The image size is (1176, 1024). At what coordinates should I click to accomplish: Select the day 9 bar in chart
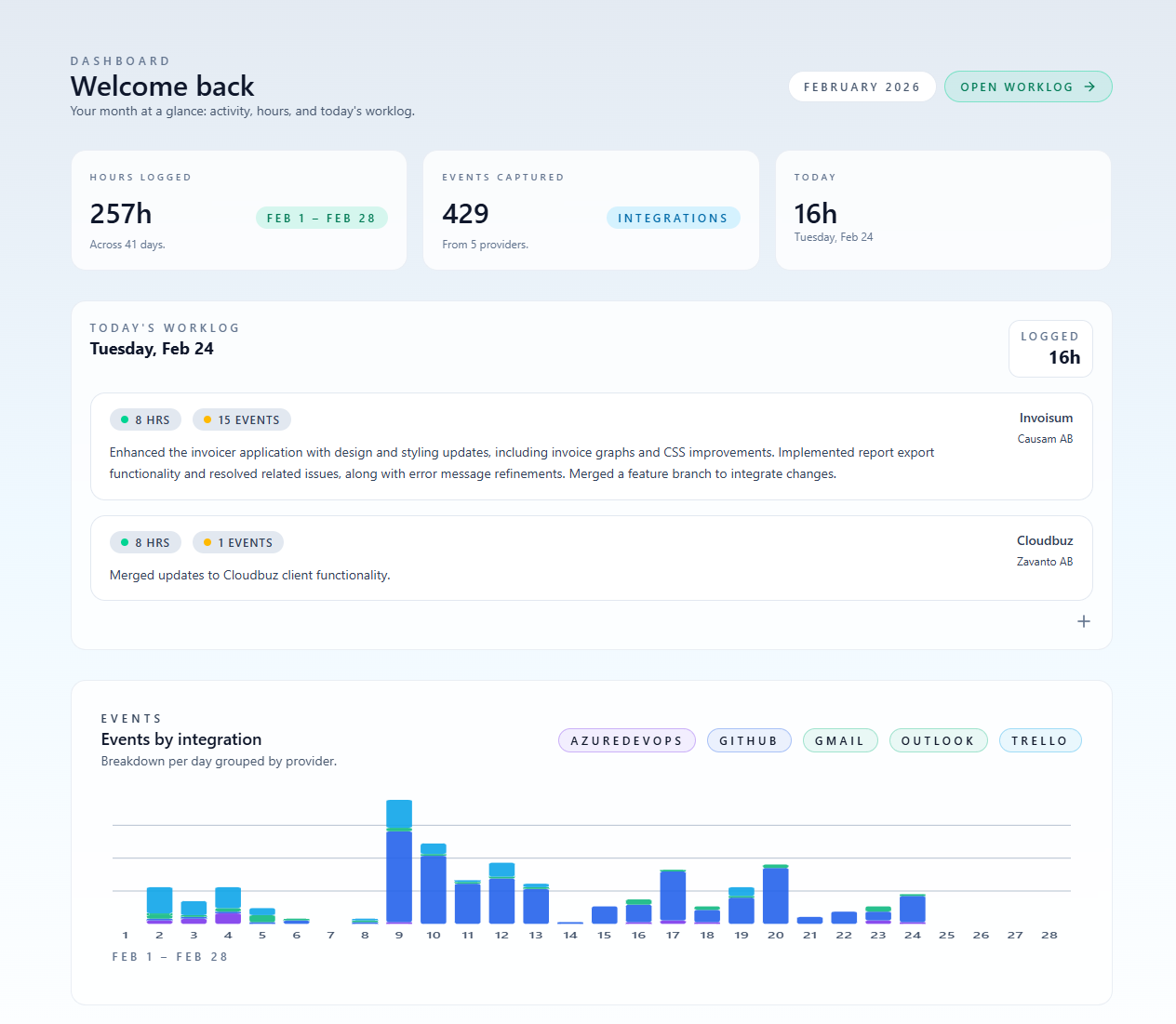pyautogui.click(x=399, y=861)
